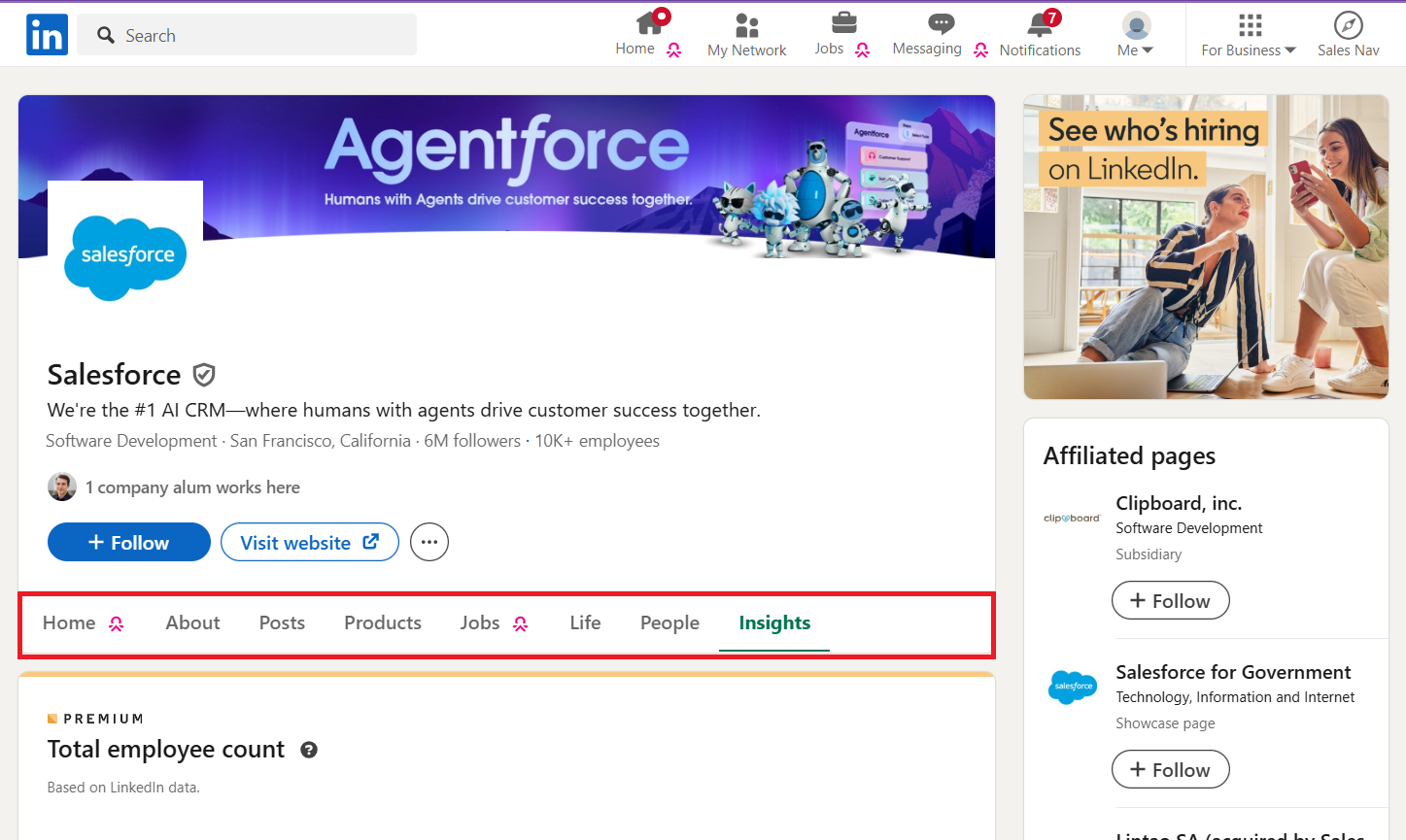Open See who's hiring on LinkedIn ad
The width and height of the screenshot is (1406, 840).
click(x=1206, y=247)
